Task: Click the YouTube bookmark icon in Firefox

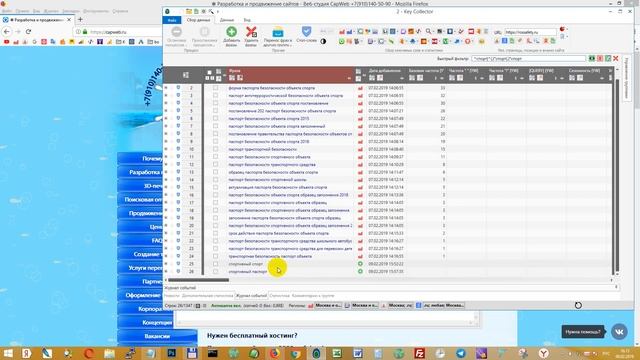Action: [x=7, y=42]
